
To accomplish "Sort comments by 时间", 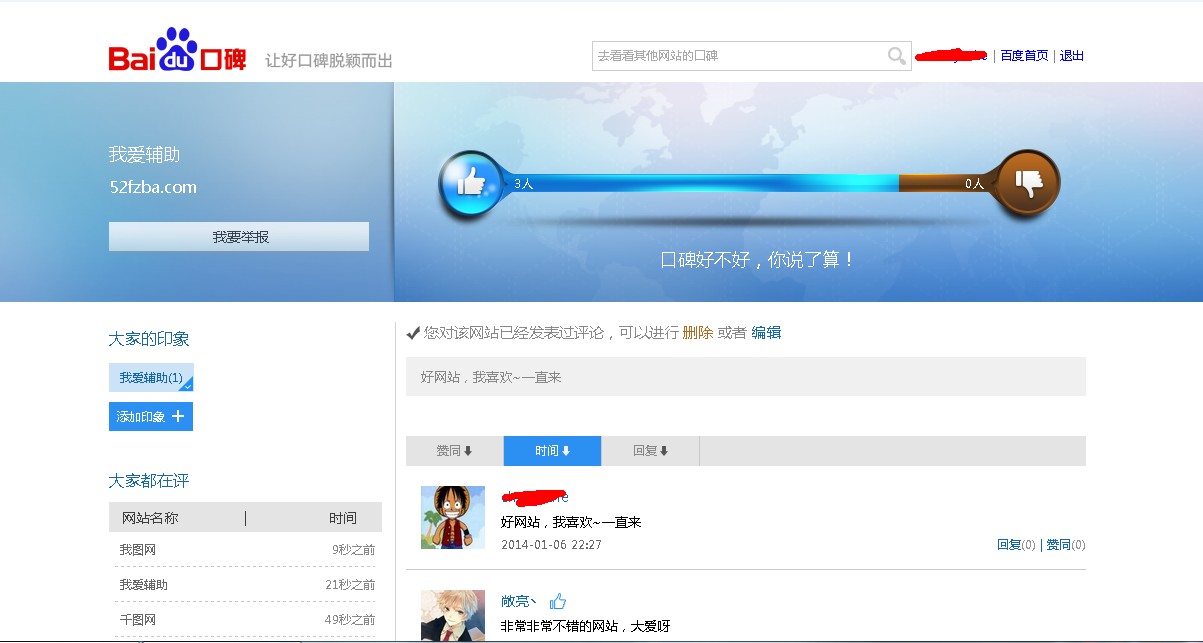I will coord(552,451).
